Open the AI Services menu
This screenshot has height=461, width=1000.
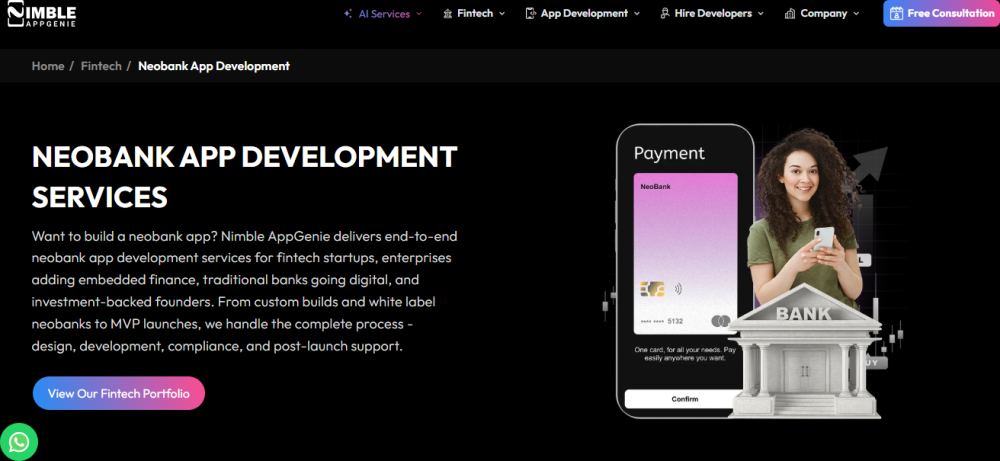pos(383,13)
